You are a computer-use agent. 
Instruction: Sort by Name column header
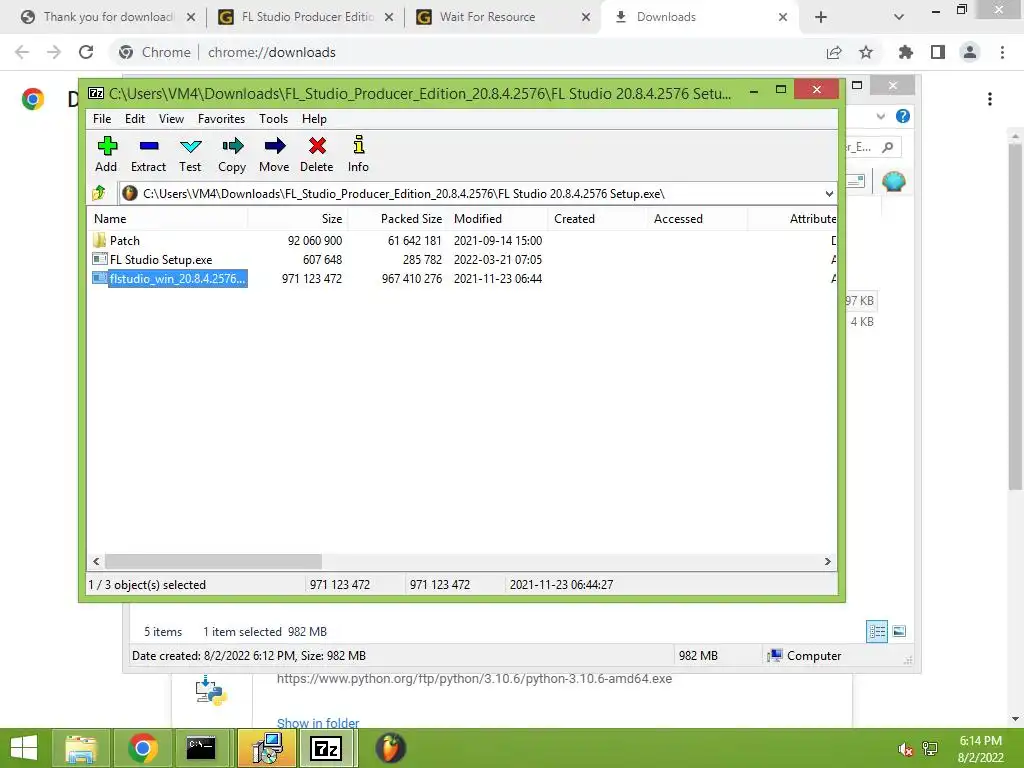[167, 219]
